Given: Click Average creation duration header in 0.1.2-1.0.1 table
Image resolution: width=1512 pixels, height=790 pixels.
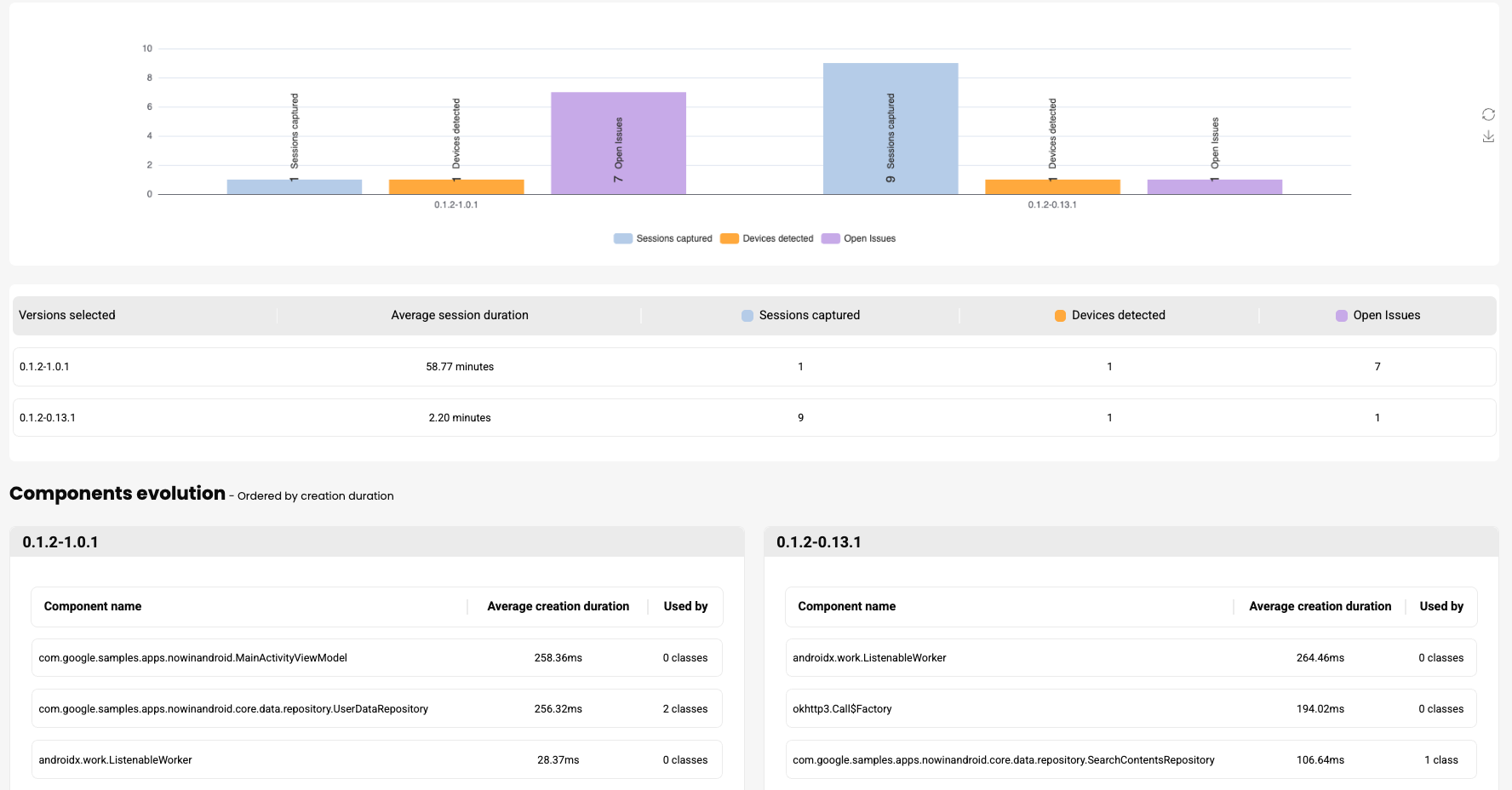Looking at the screenshot, I should click(558, 606).
